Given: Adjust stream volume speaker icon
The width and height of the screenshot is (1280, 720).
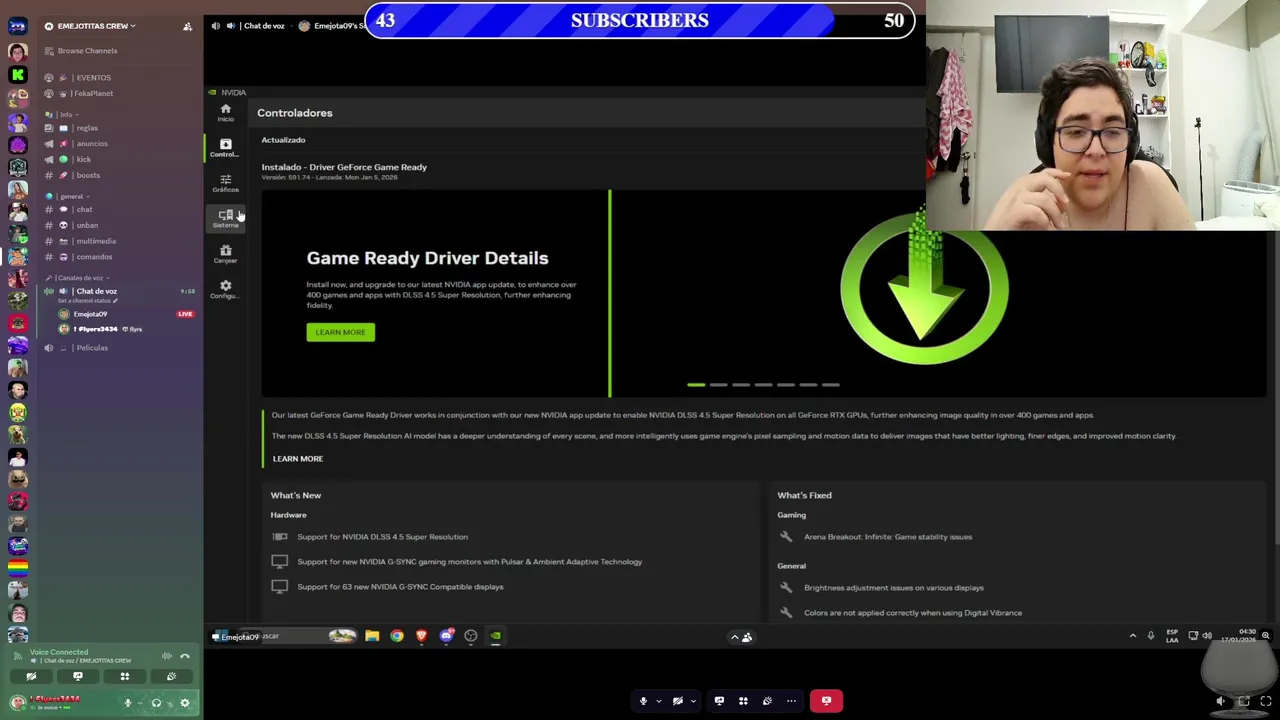Looking at the screenshot, I should click(1221, 702).
